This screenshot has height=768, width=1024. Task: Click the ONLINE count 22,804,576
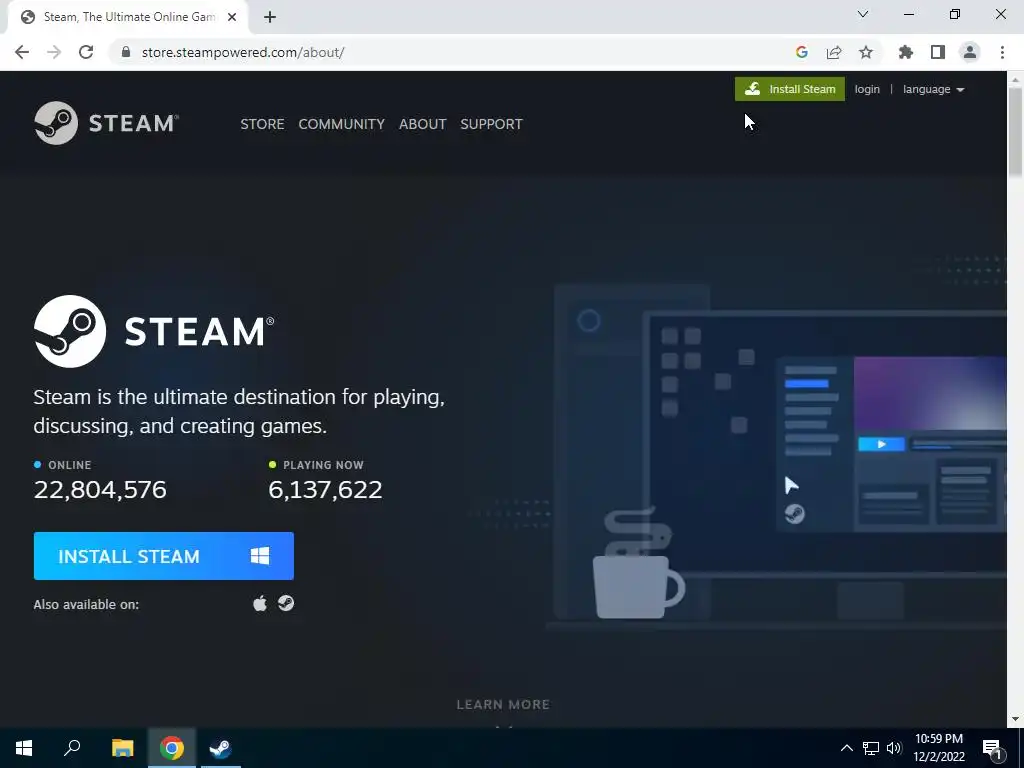[100, 490]
